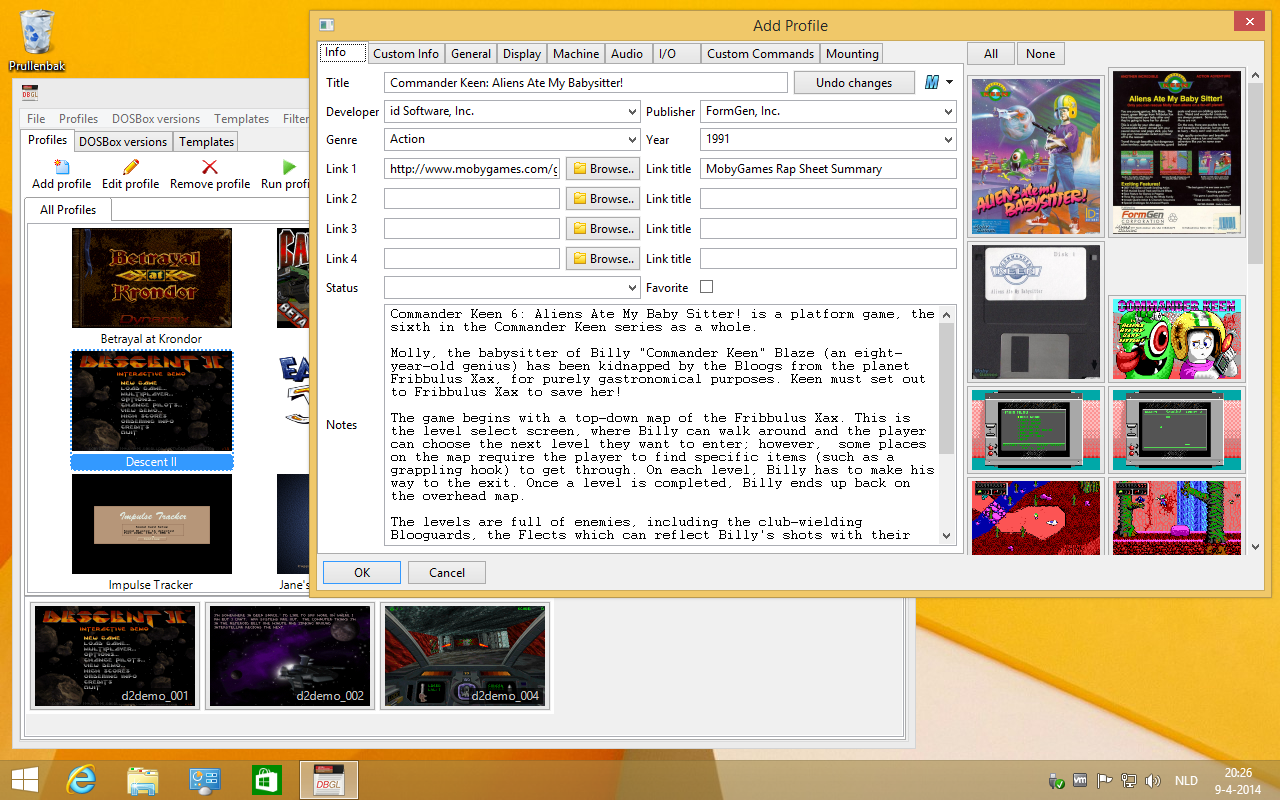Open the Windows Store taskbar icon

[266, 780]
